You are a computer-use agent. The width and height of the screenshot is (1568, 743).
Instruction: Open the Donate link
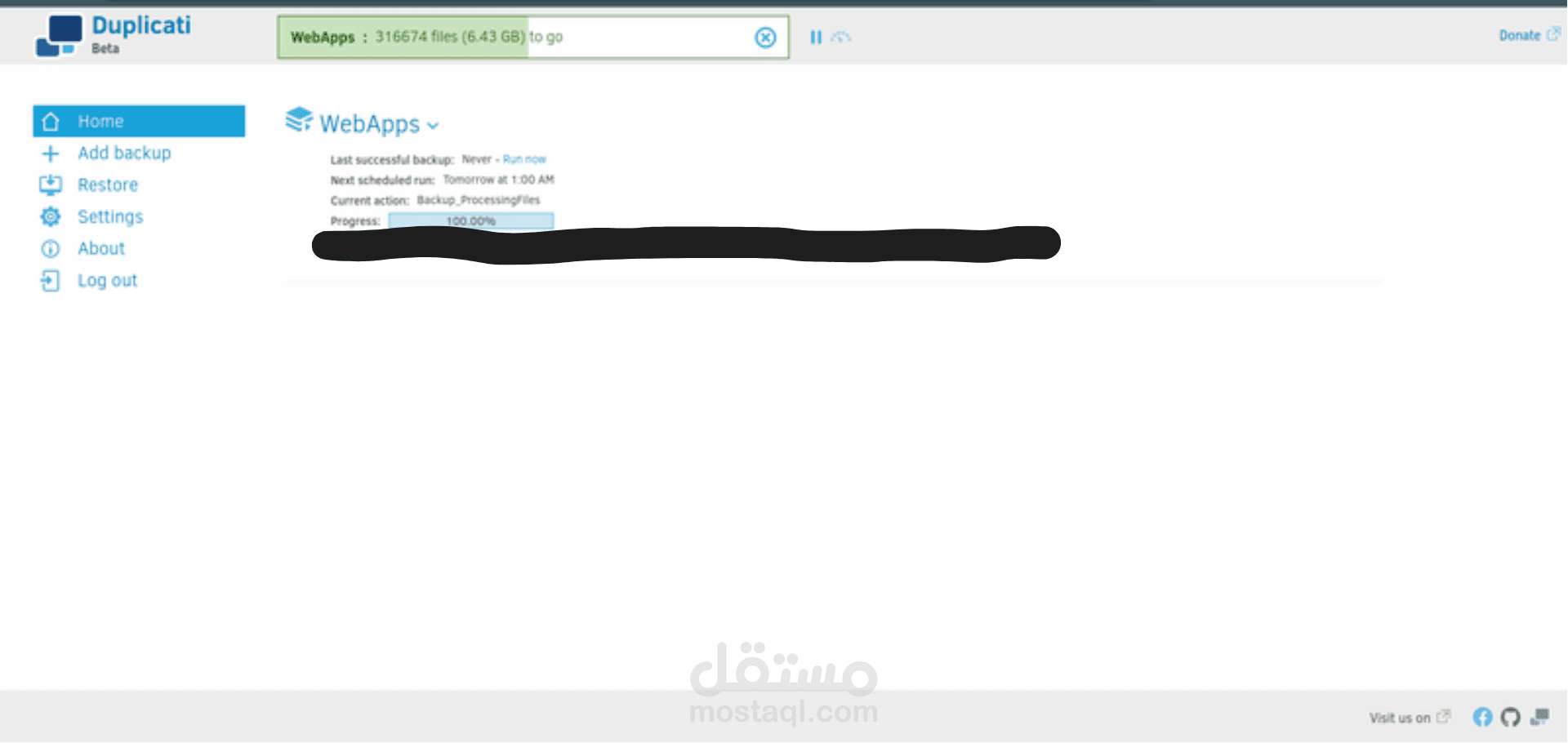(1519, 35)
